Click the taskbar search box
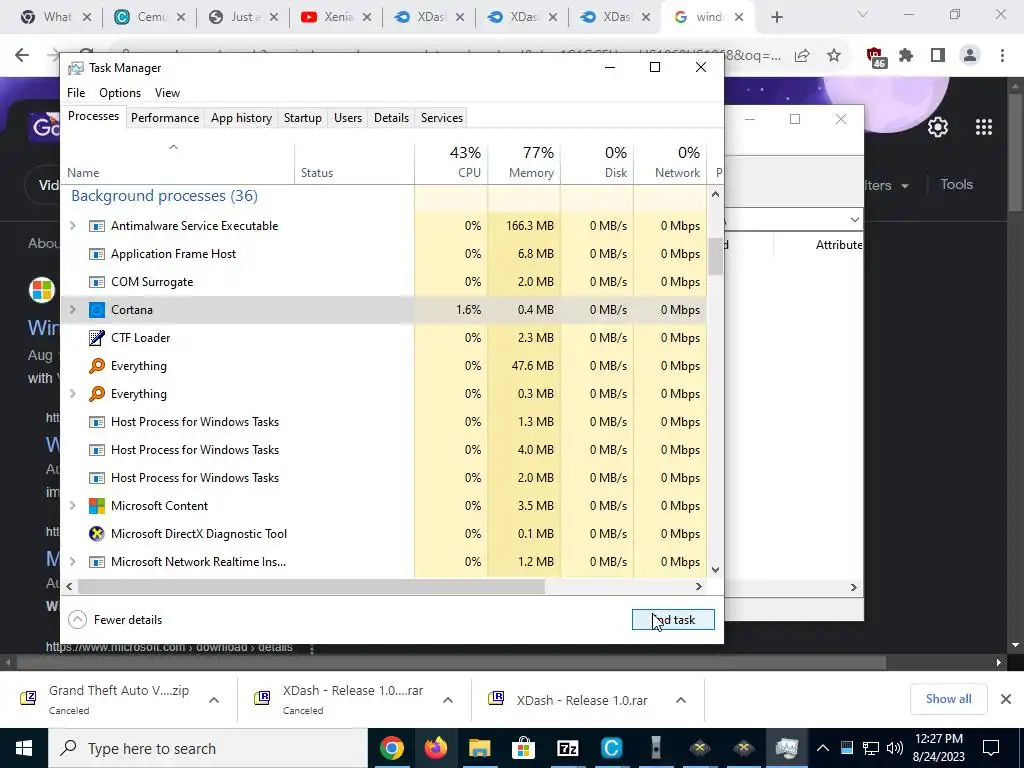The image size is (1024, 768). [208, 748]
